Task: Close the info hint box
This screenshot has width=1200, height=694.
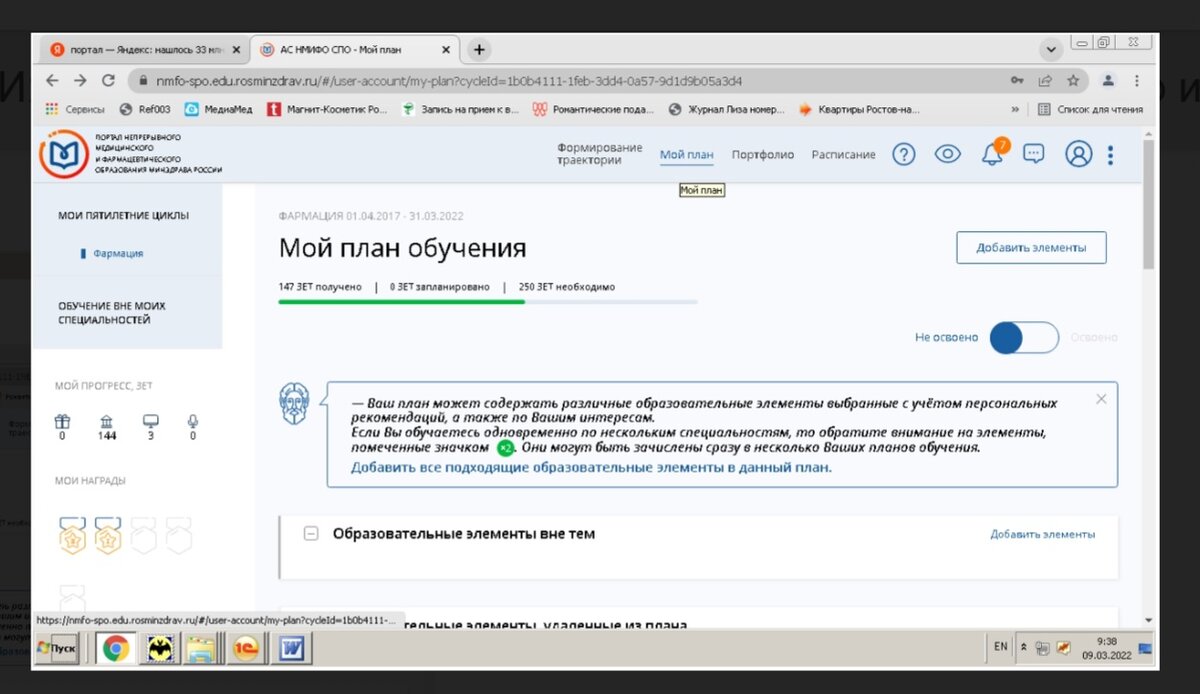Action: coord(1101,399)
